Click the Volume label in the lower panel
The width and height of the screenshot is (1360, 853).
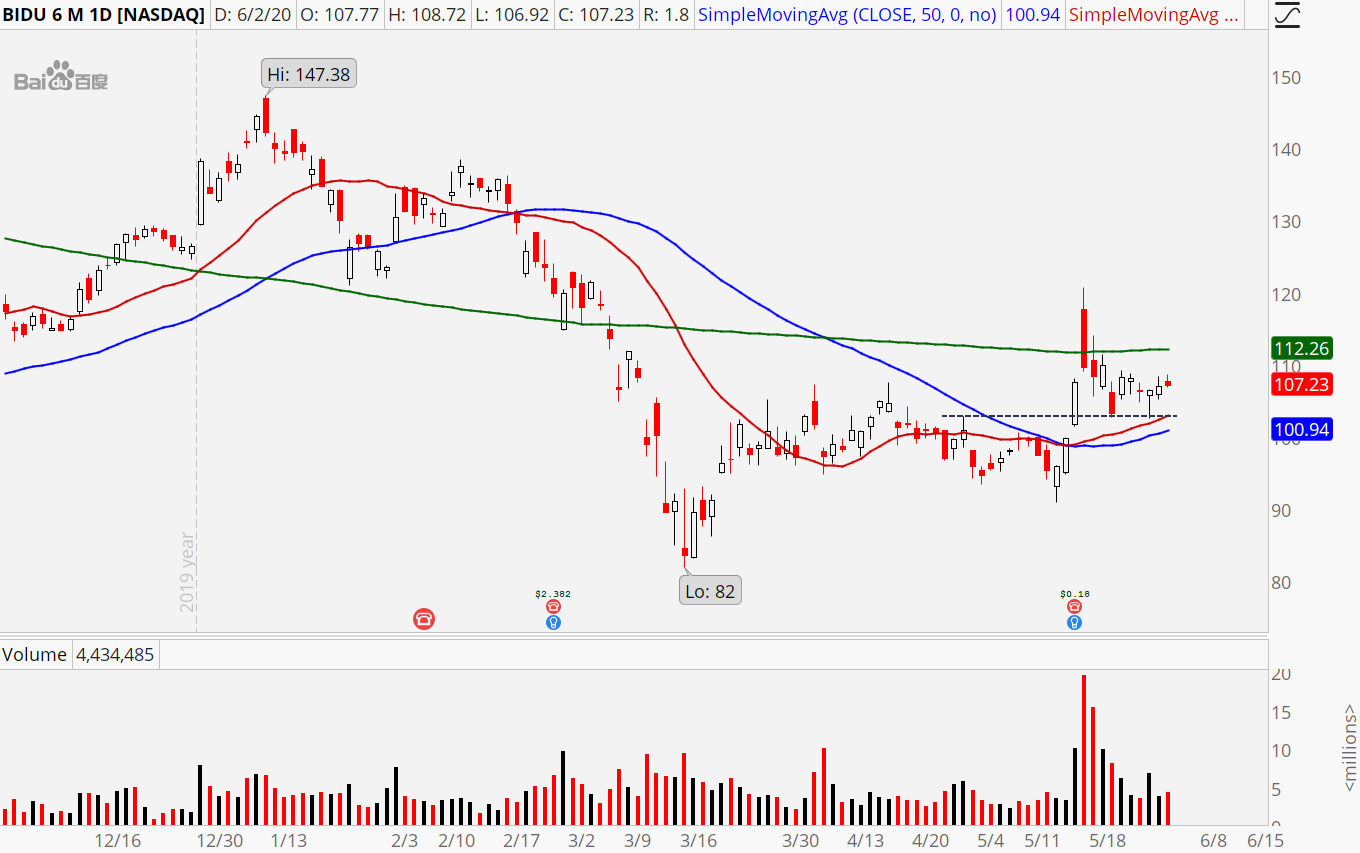[34, 655]
